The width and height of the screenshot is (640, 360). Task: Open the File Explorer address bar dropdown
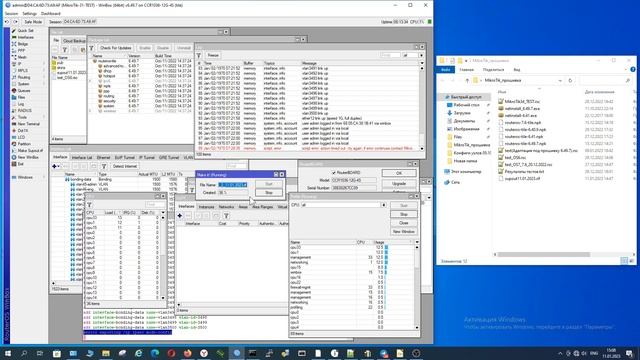click(x=560, y=81)
